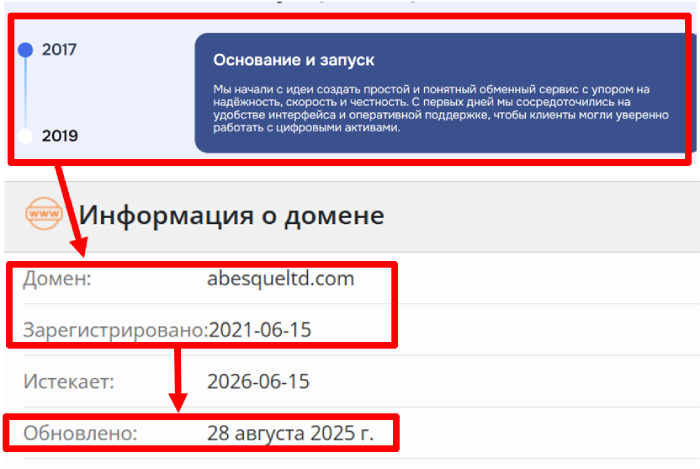This screenshot has width=700, height=469.
Task: Click the 'Основание и запуск' card heading
Action: coord(294,60)
